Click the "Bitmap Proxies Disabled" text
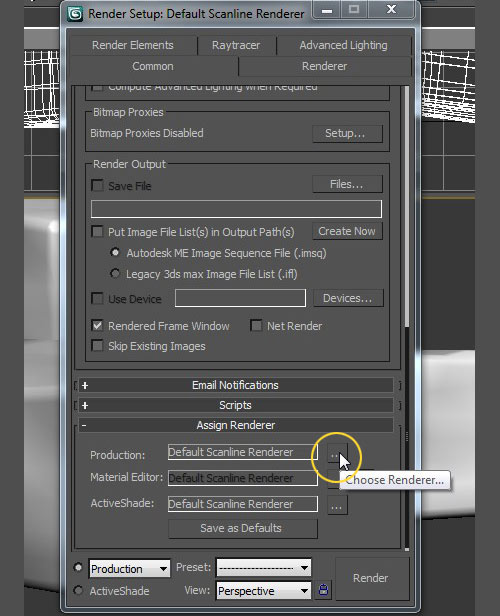Image resolution: width=500 pixels, height=616 pixels. (x=147, y=133)
